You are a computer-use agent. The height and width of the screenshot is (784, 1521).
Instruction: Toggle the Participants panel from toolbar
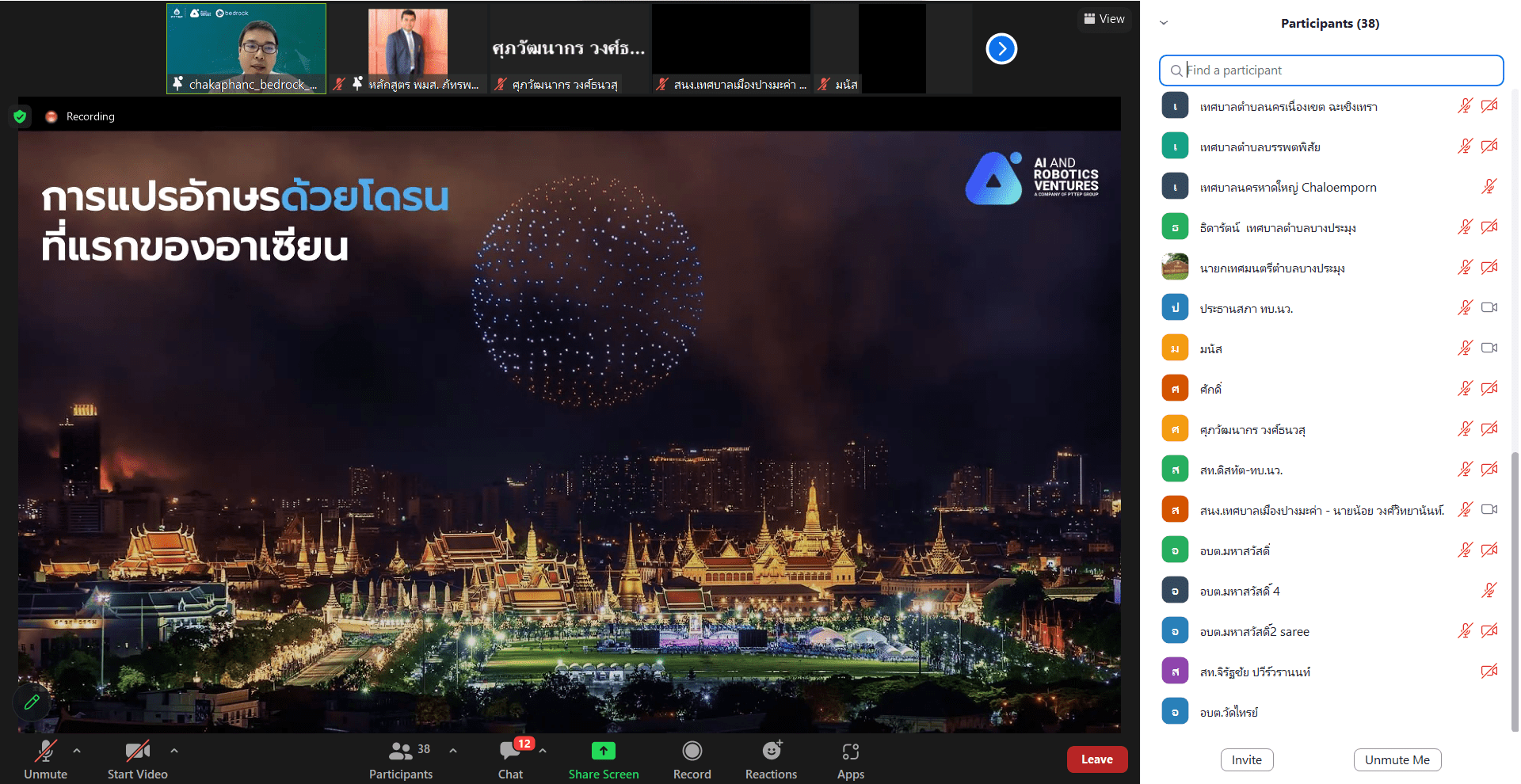(x=401, y=751)
